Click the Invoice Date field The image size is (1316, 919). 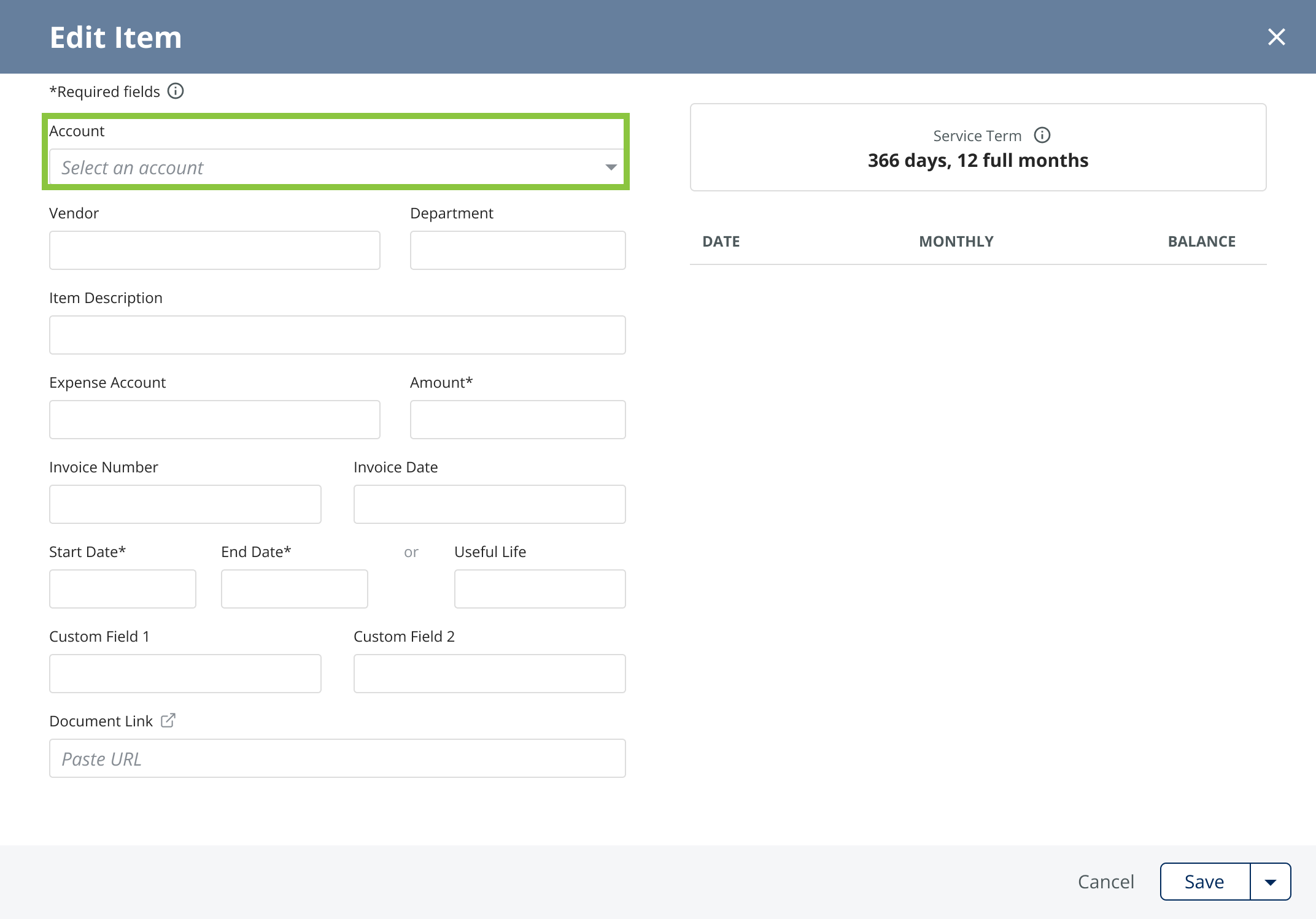(490, 504)
